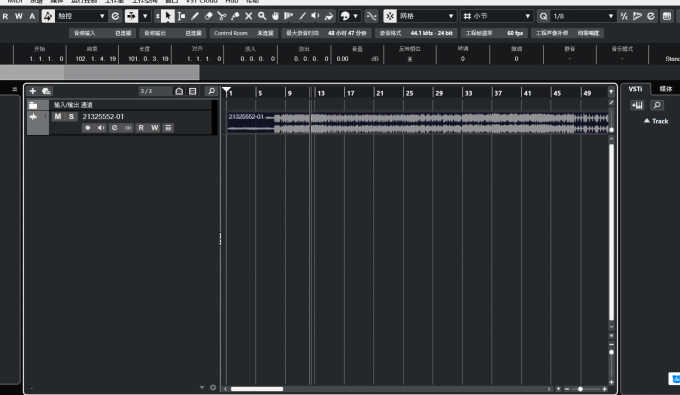680x395 pixels.
Task: Open the track control settings icon
Action: tap(193, 91)
